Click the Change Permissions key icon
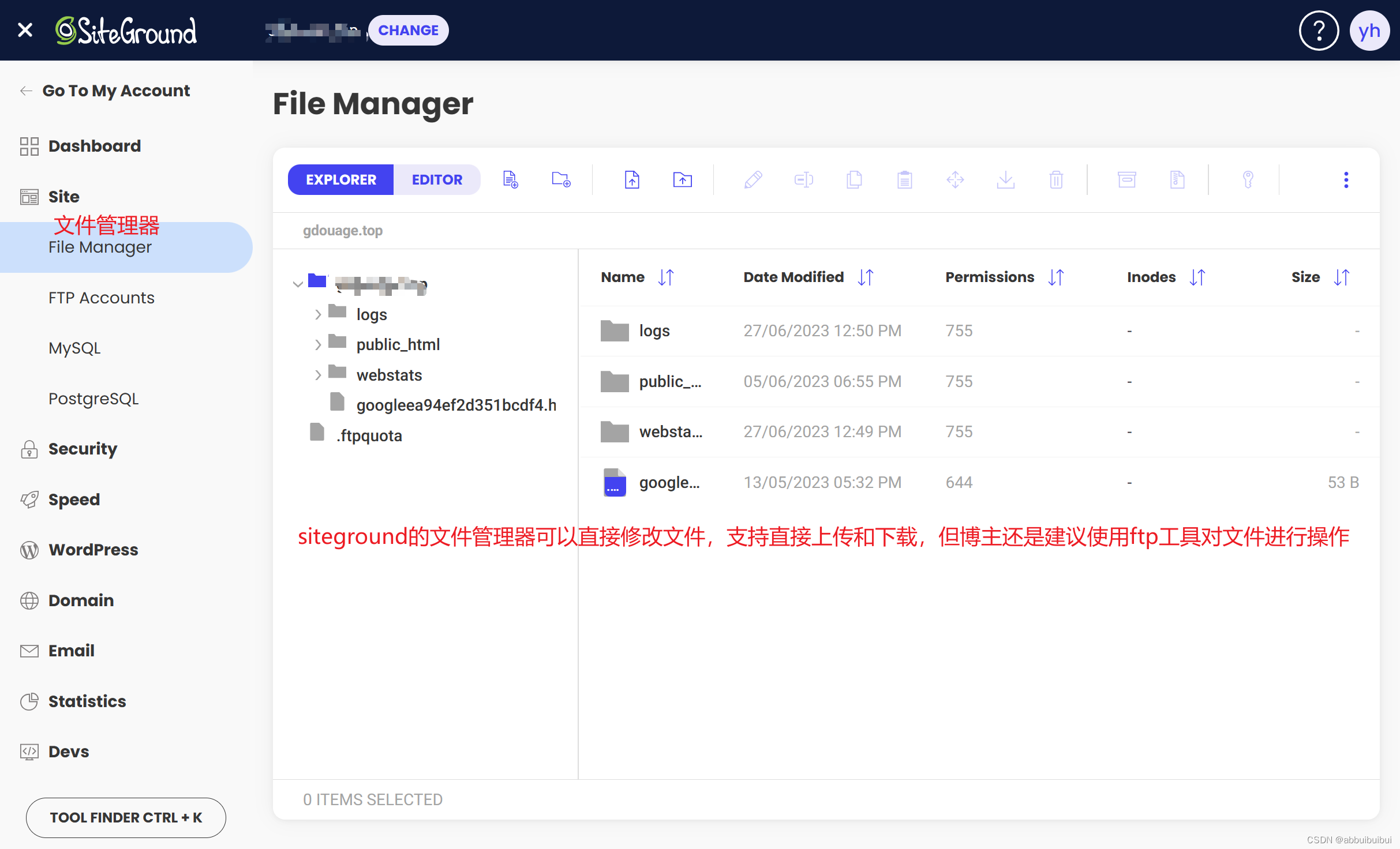The image size is (1400, 849). [1248, 180]
